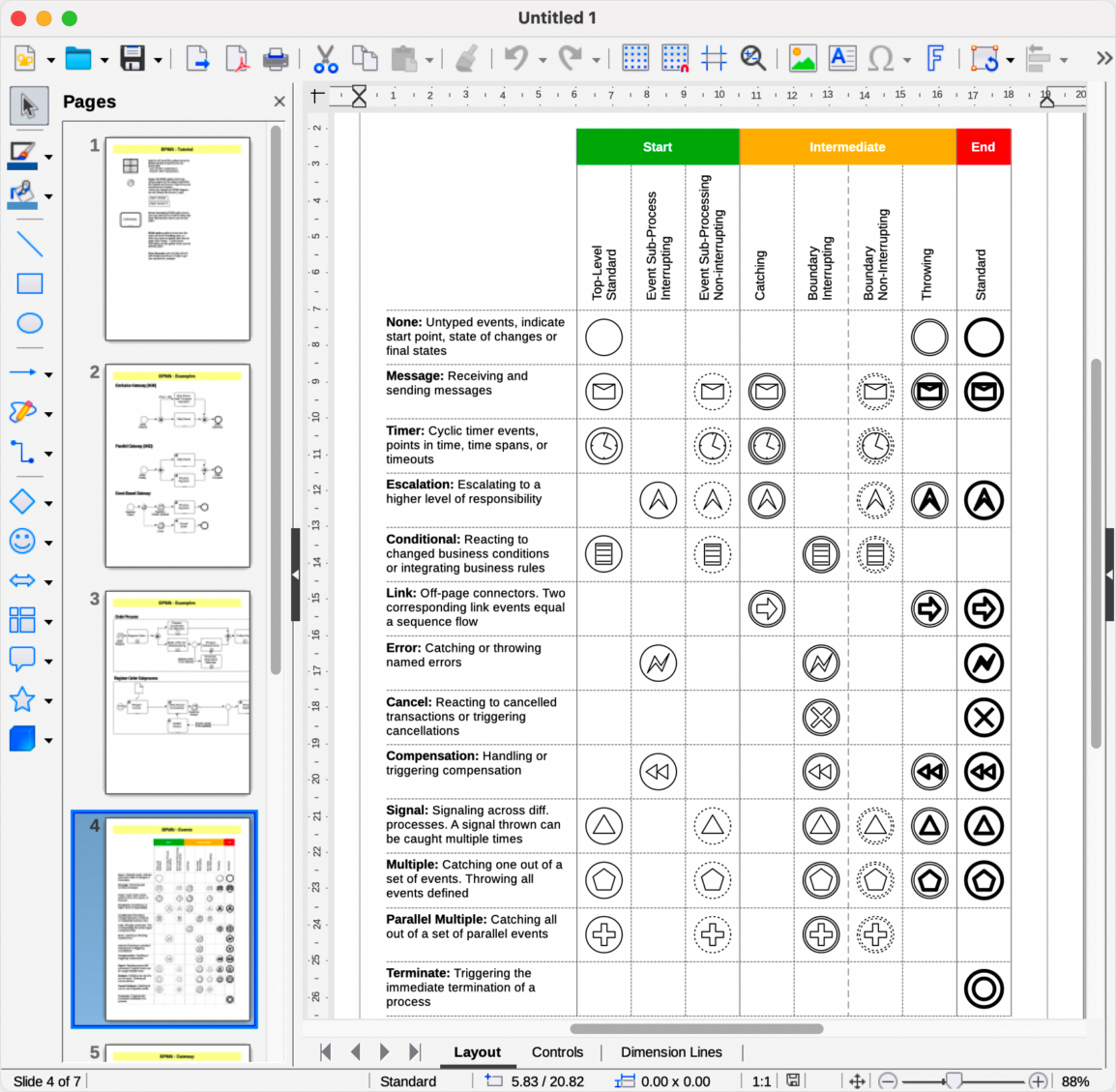Expand the Special Character dropdown

907,61
